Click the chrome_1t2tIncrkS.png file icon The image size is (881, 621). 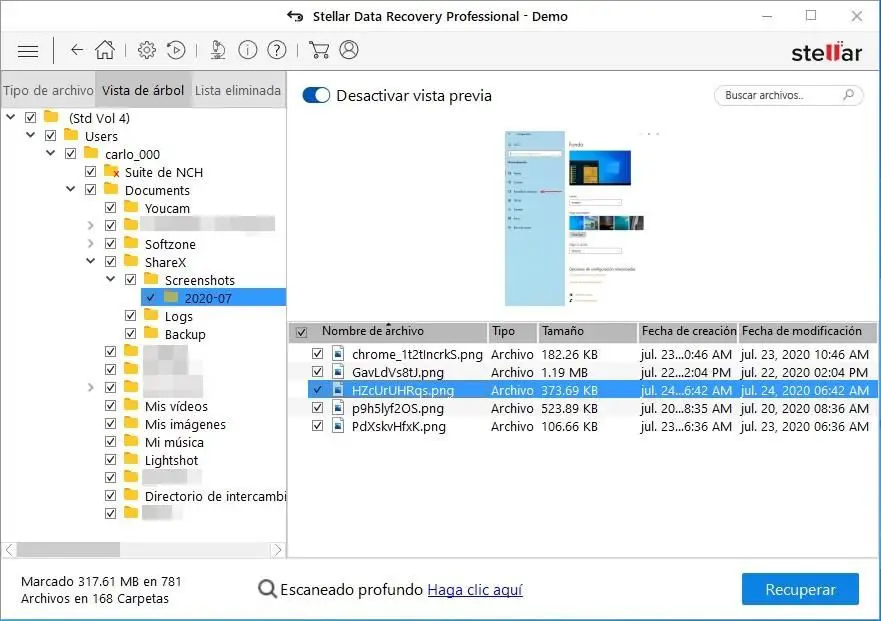click(x=338, y=354)
